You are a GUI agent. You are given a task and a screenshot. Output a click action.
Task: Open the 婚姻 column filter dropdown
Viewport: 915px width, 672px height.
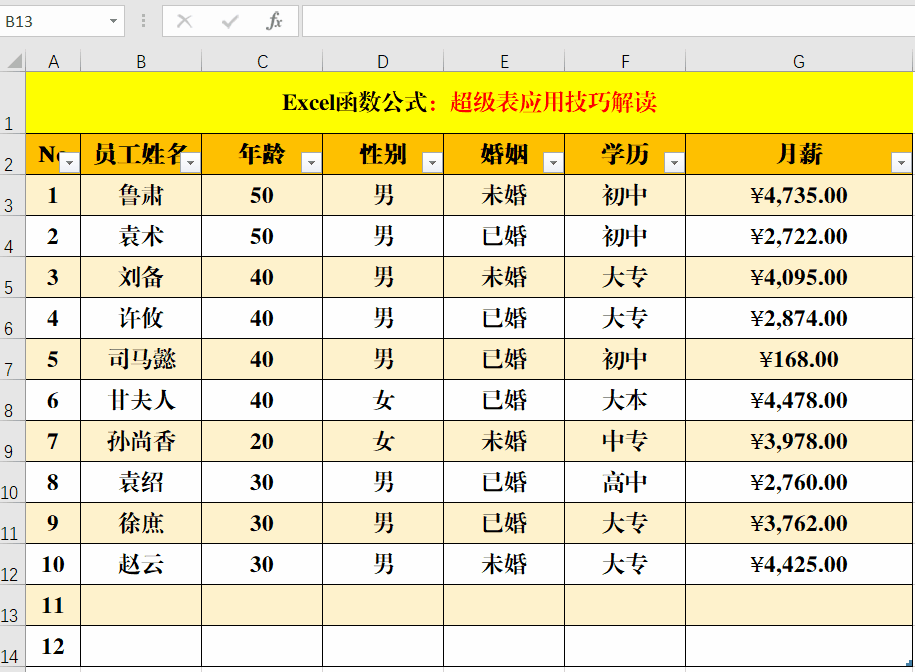(x=553, y=163)
